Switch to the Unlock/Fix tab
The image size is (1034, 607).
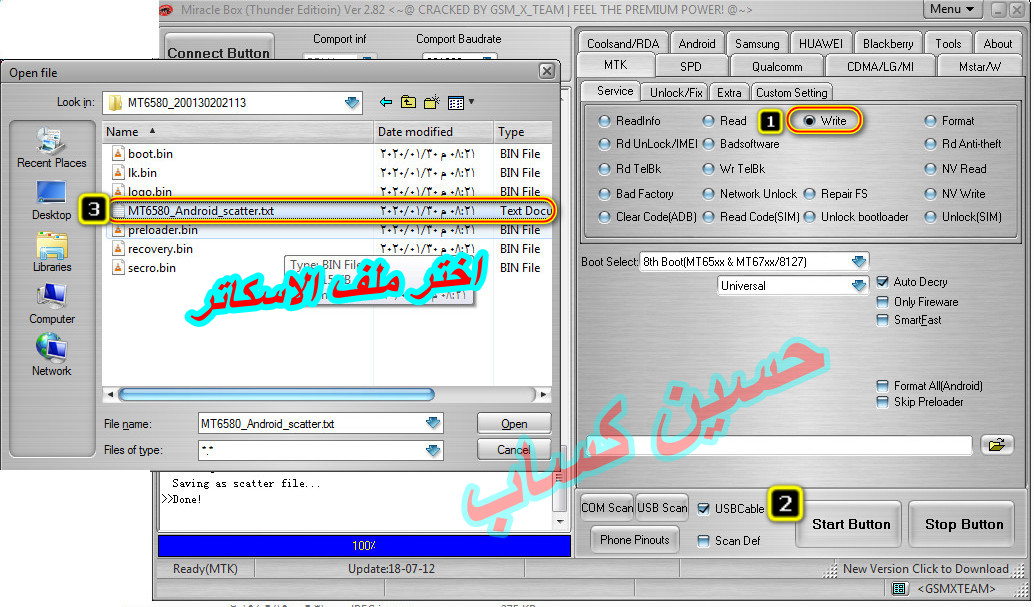coord(676,93)
